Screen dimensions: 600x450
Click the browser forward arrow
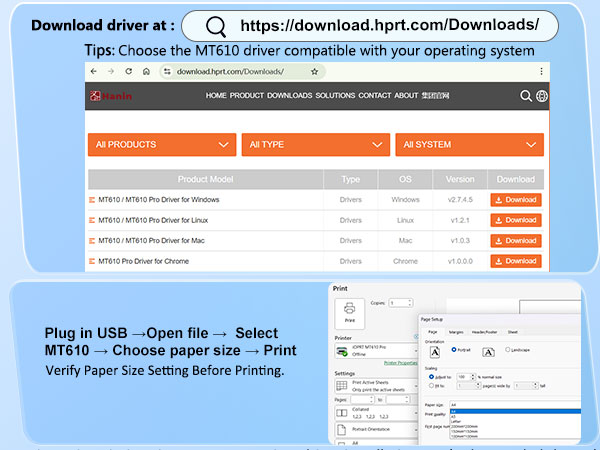[111, 72]
